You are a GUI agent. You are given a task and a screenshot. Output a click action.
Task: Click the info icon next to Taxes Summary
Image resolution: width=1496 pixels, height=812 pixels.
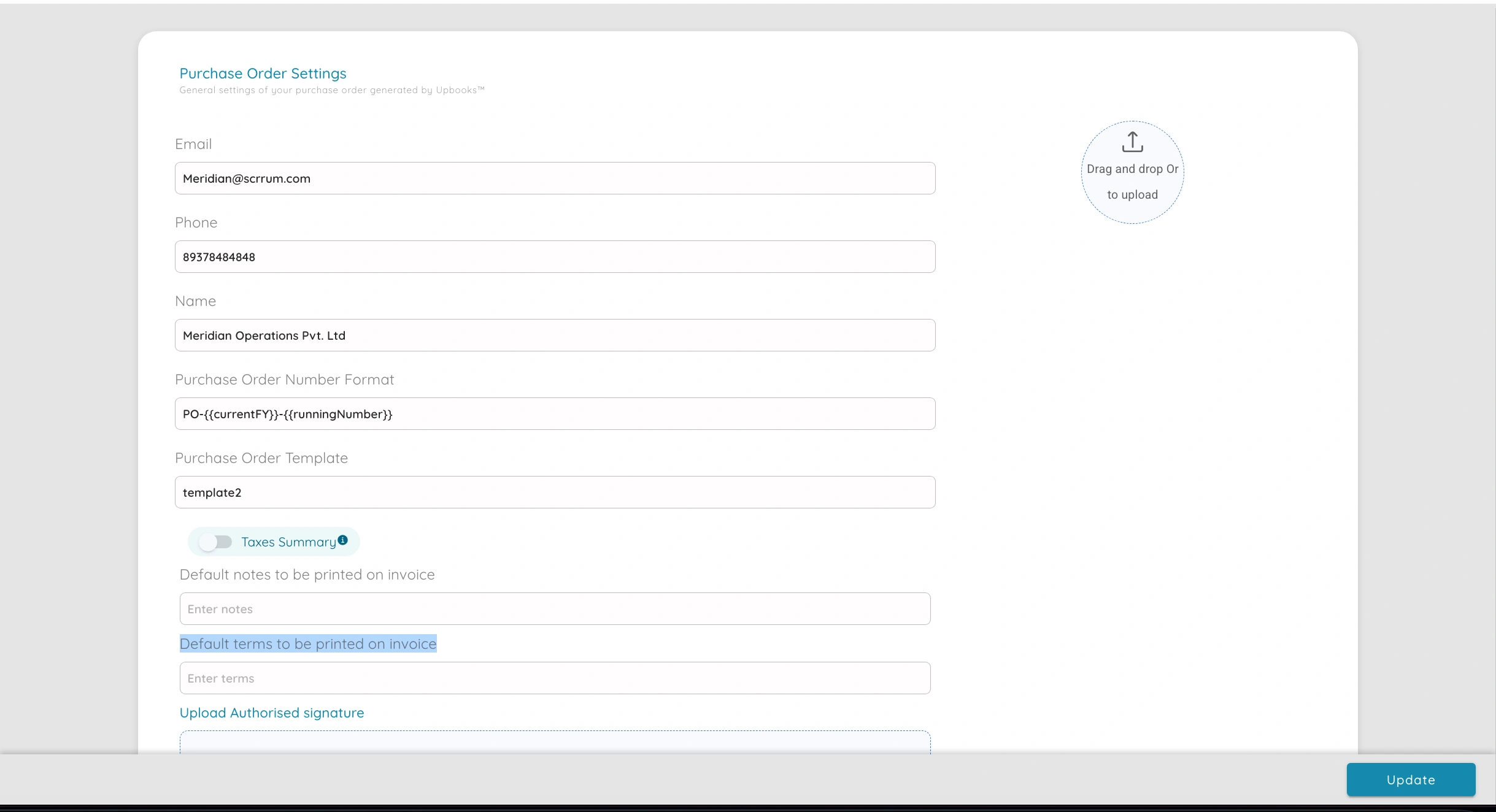pyautogui.click(x=343, y=540)
